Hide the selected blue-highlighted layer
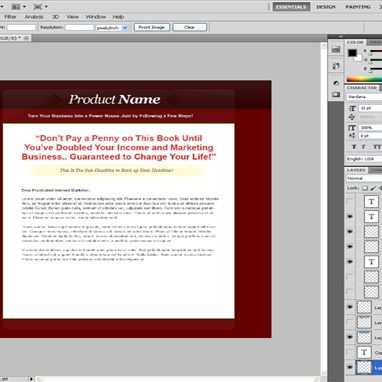Screen dimensions: 382x382 point(350,367)
